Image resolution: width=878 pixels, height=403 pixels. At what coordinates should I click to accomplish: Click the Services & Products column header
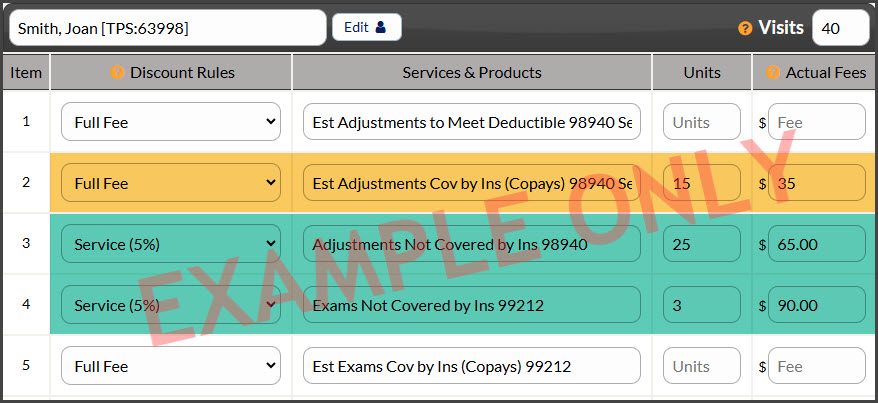pos(472,72)
